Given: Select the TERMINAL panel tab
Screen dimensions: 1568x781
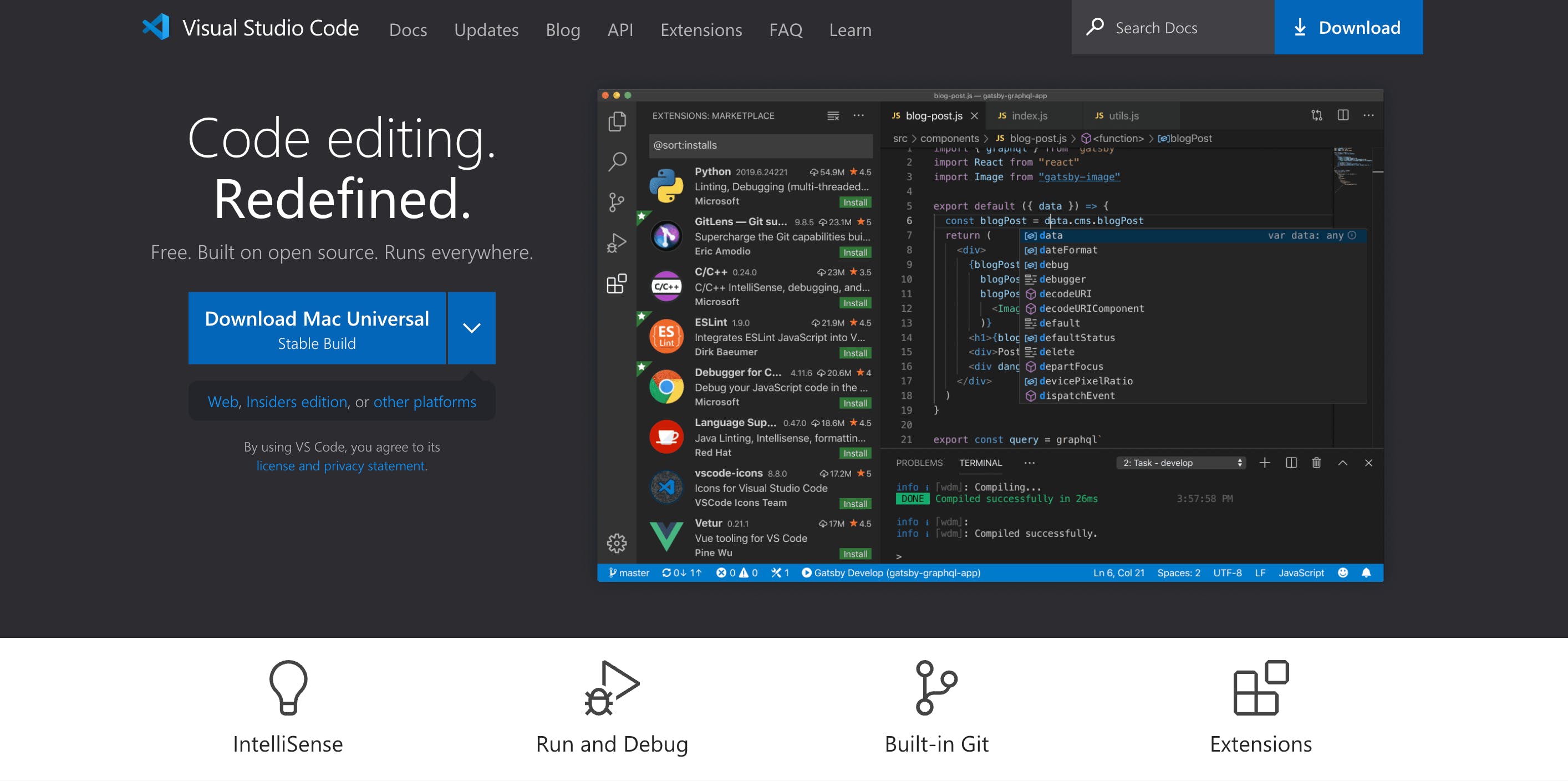Looking at the screenshot, I should coord(980,463).
